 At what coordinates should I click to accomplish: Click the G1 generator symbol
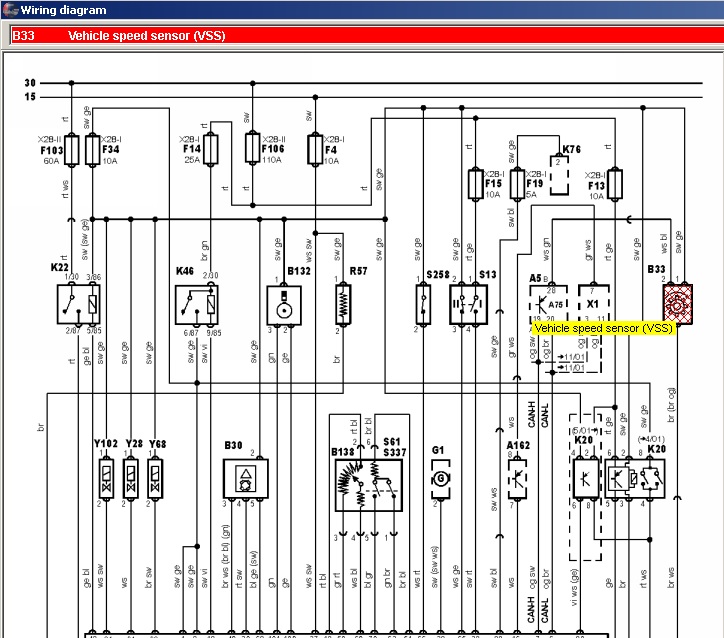click(437, 480)
